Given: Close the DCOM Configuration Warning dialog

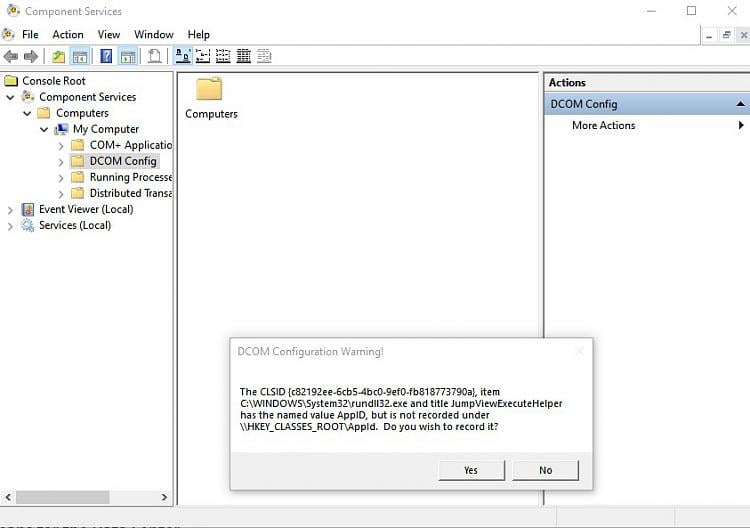Looking at the screenshot, I should point(579,352).
